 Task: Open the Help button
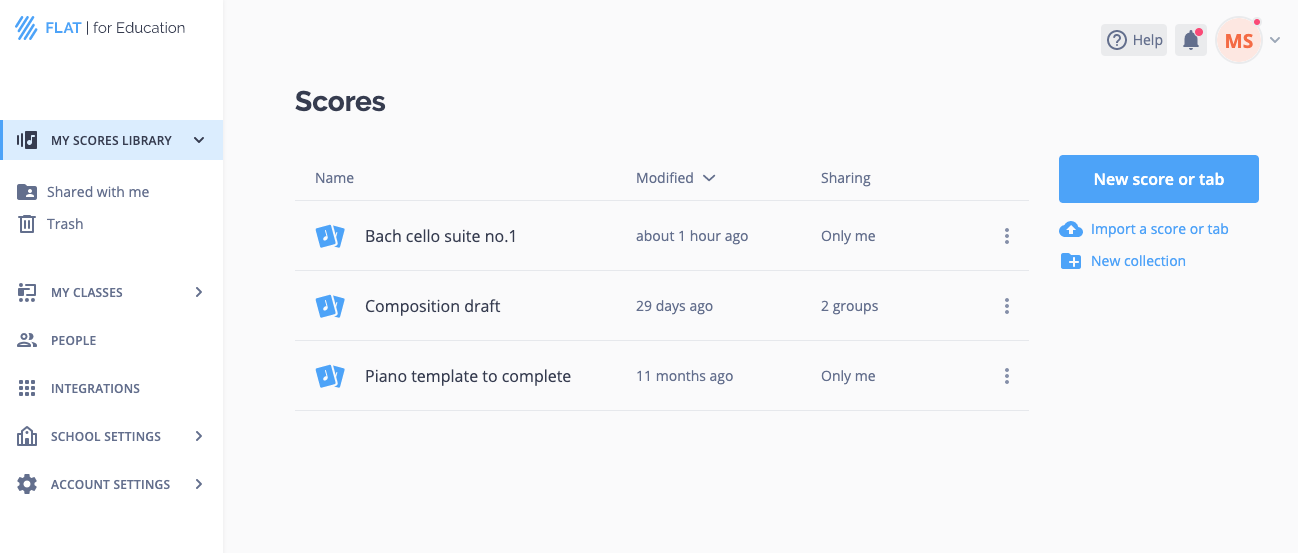coord(1134,40)
